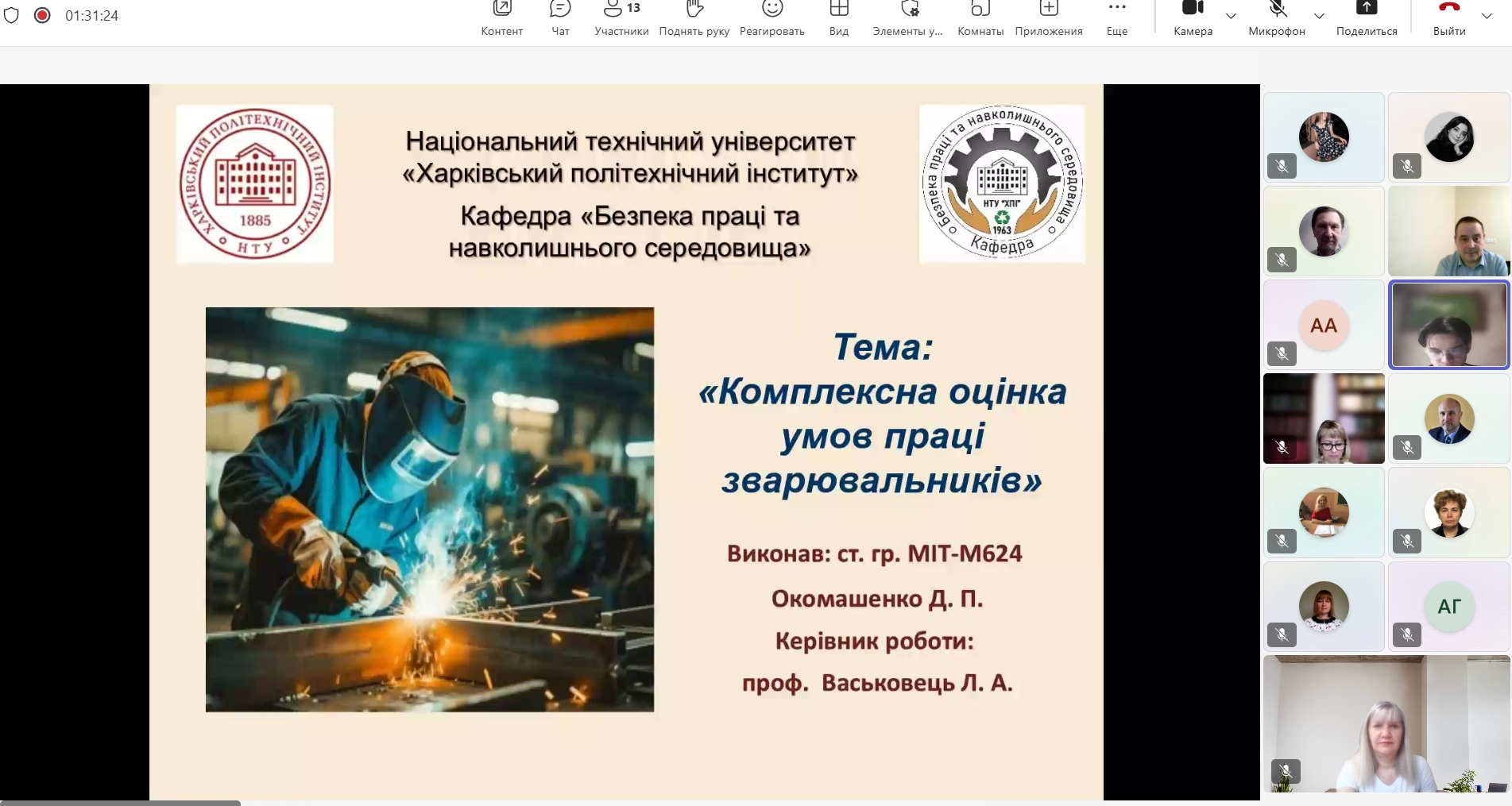This screenshot has height=806, width=1512.
Task: Select the blue-outlined active speaker video tile
Action: tap(1448, 325)
